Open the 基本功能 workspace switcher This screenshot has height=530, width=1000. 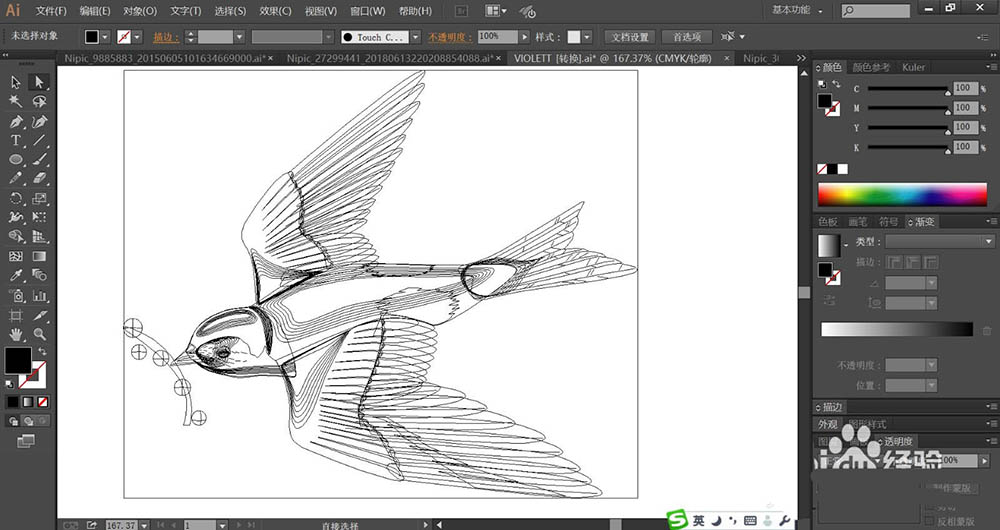click(x=797, y=10)
